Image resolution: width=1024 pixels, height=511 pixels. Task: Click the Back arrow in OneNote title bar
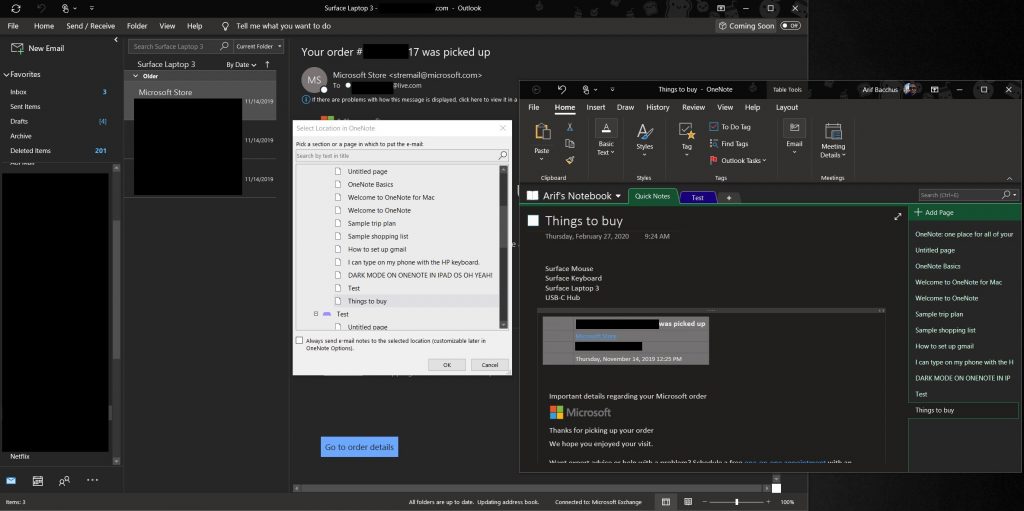536,90
